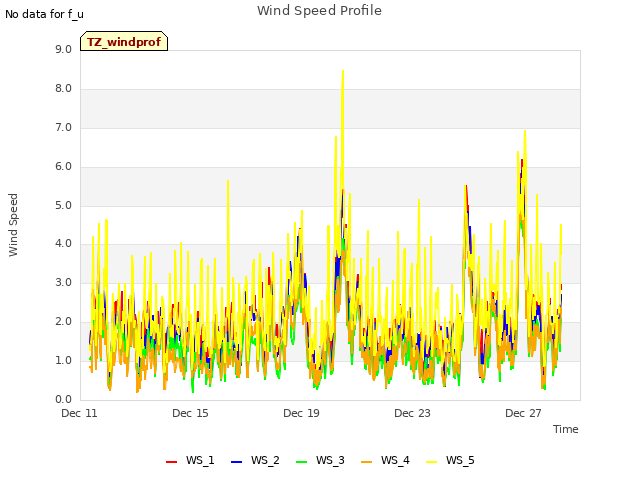This screenshot has width=640, height=480.
Task: Click the blue WS_2 legend color swatch
Action: [x=236, y=462]
